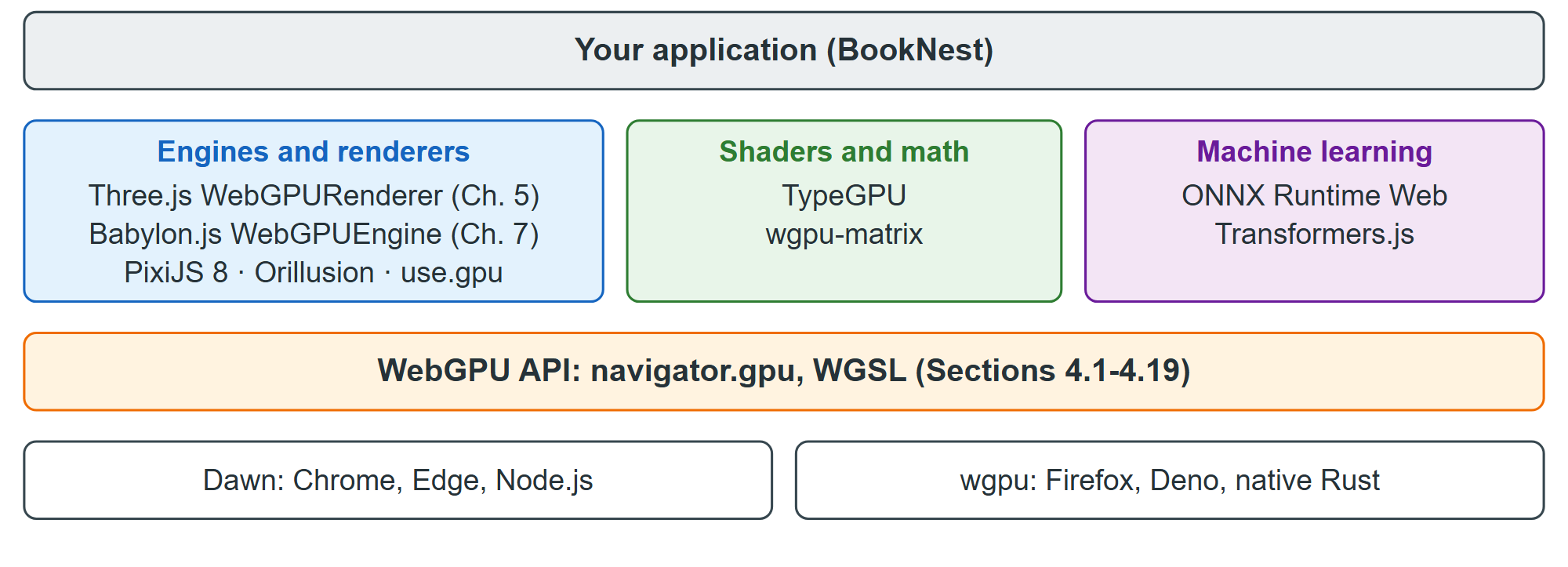Click 'Three.js WebGPURenderer (Ch. 5)' line
The image size is (1568, 567).
tap(314, 196)
